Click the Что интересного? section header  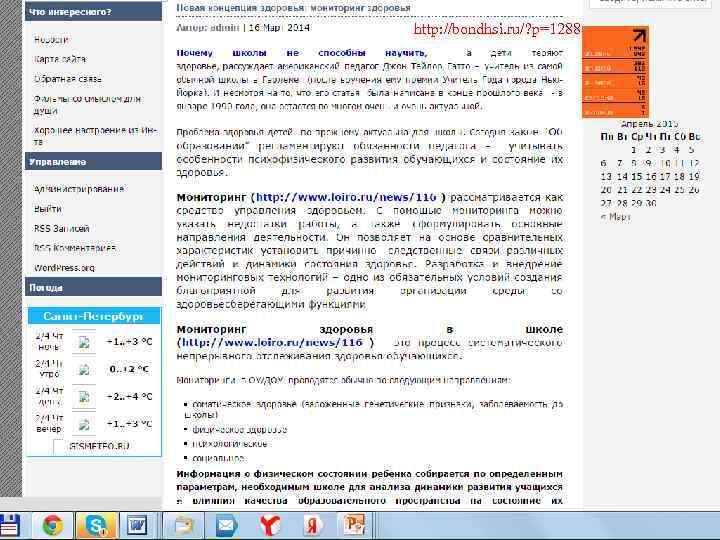(x=93, y=12)
